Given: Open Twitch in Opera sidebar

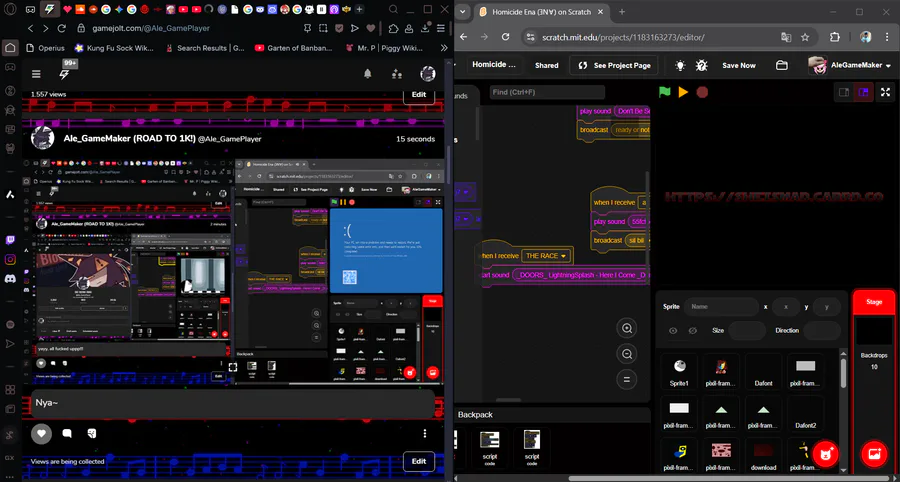Looking at the screenshot, I should click(10, 240).
